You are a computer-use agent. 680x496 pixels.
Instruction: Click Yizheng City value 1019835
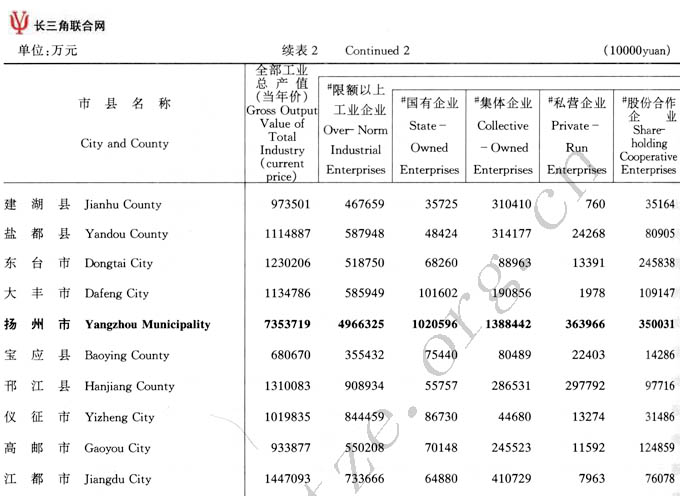pyautogui.click(x=288, y=417)
